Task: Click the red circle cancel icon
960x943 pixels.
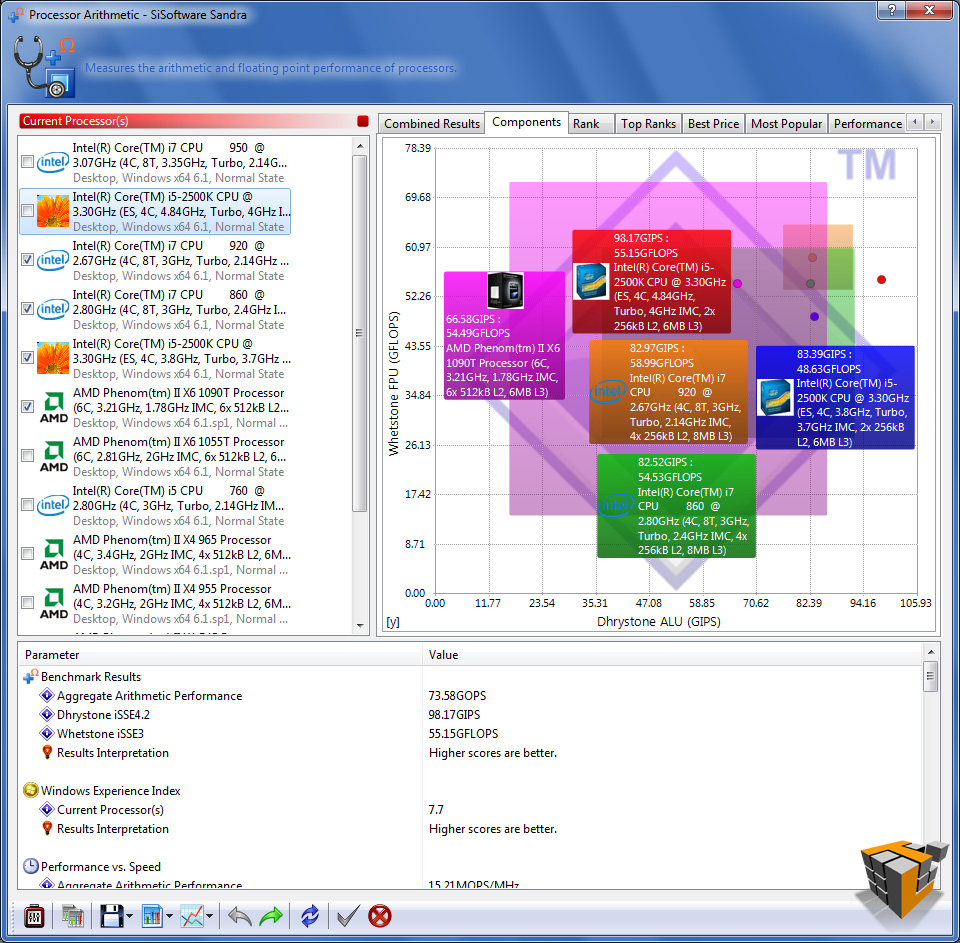Action: coord(380,916)
